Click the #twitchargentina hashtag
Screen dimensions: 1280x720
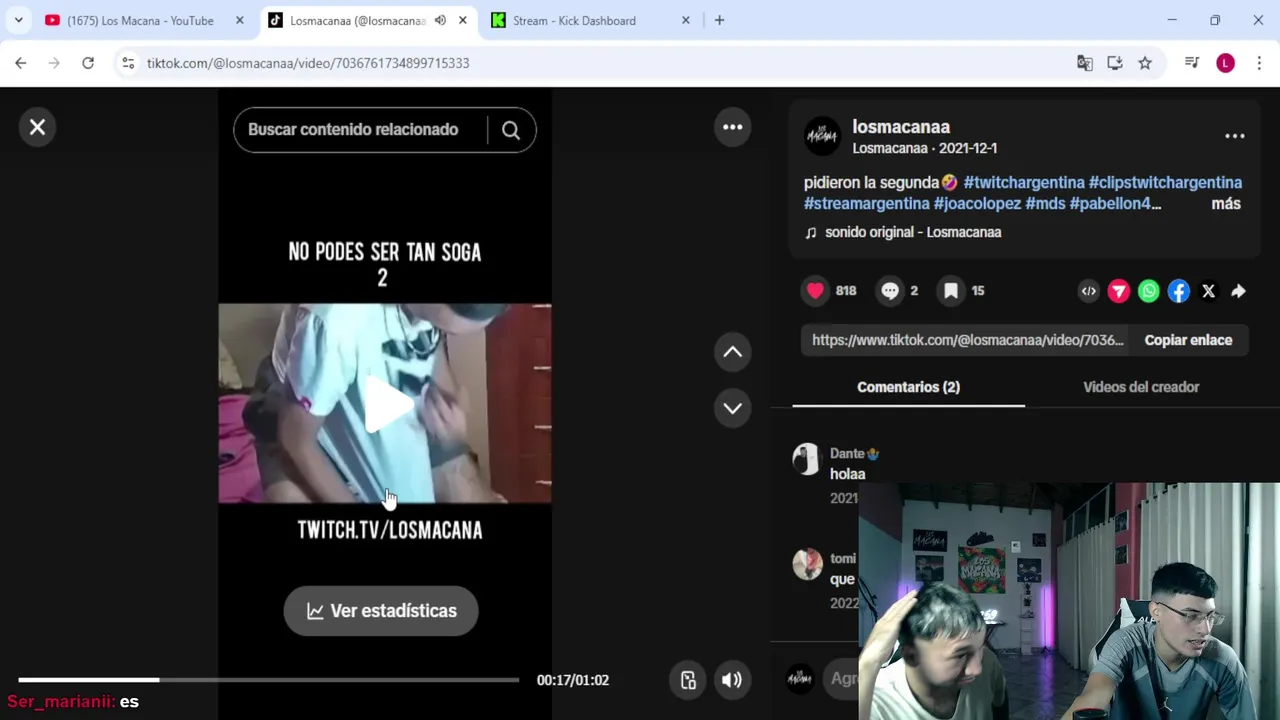click(1024, 183)
